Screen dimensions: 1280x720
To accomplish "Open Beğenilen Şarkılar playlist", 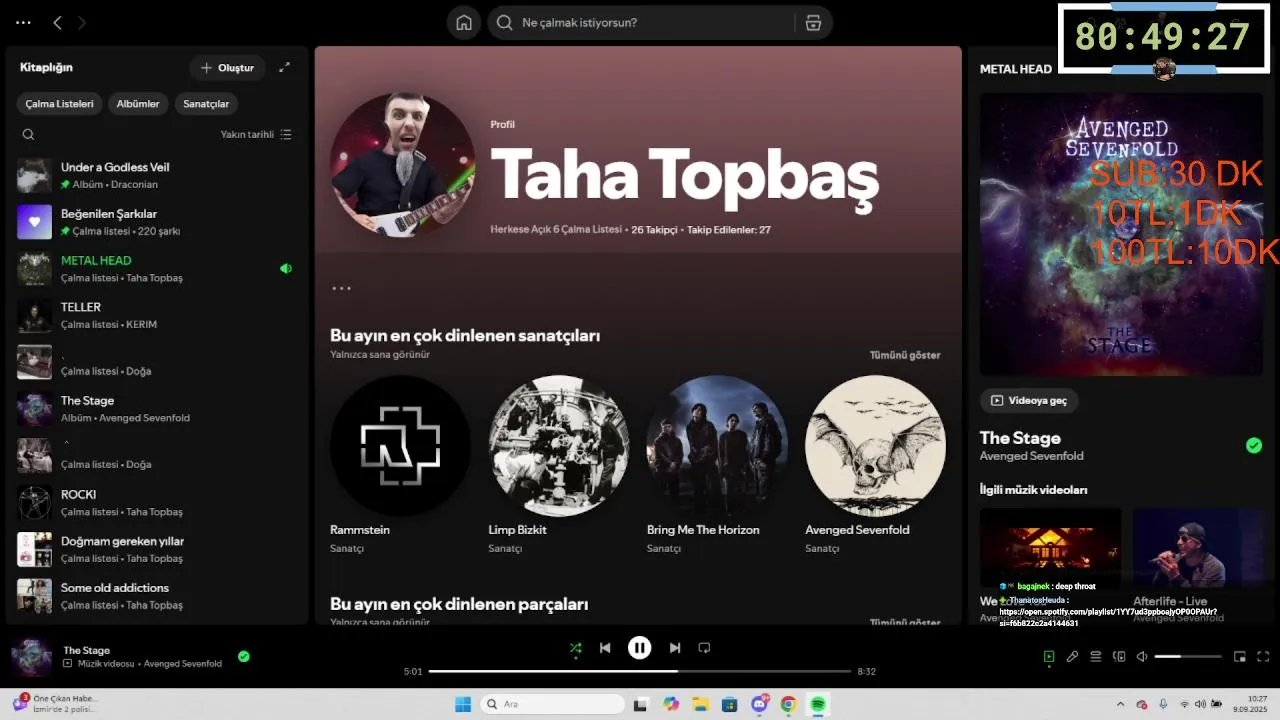I will (x=158, y=222).
